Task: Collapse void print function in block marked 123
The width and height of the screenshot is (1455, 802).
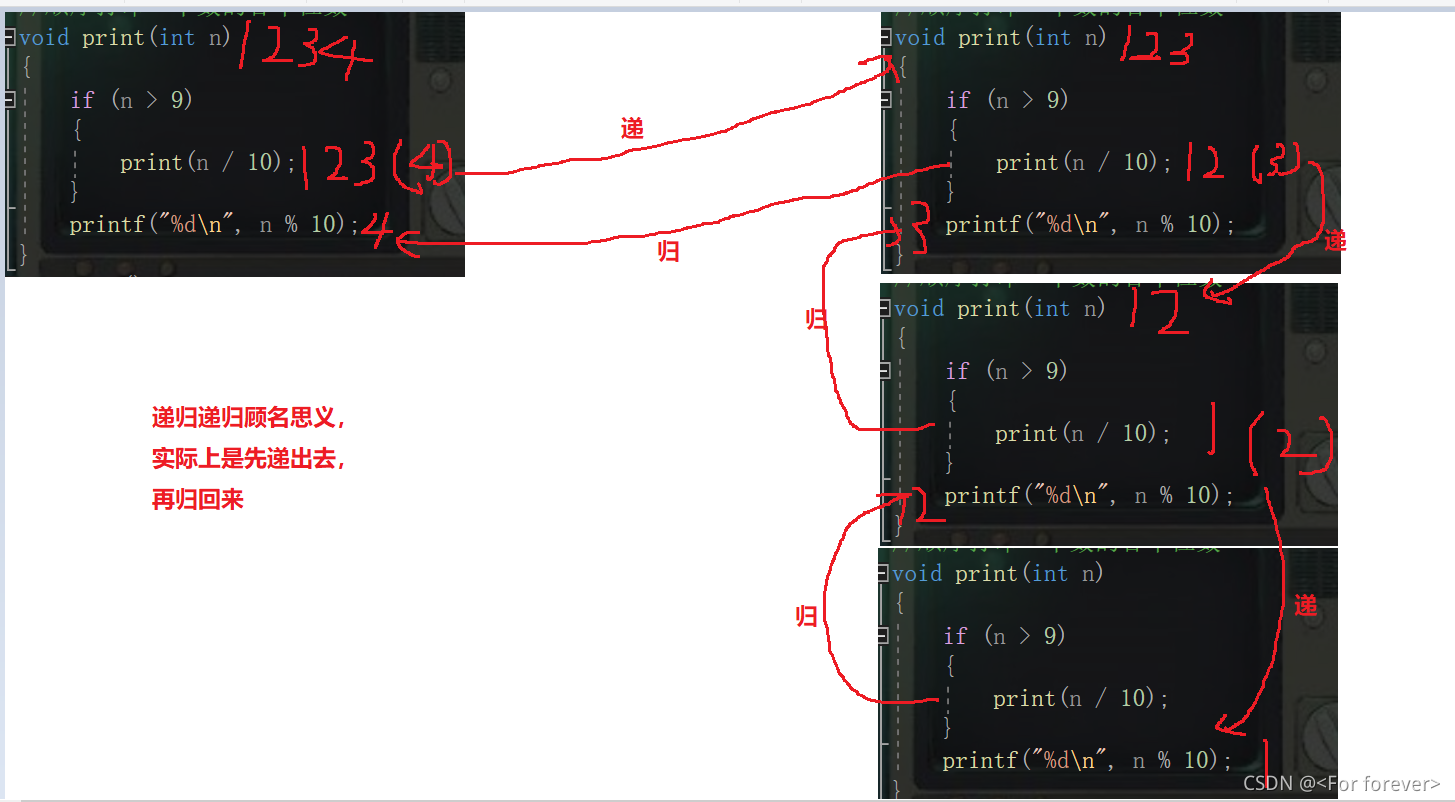Action: tap(885, 38)
